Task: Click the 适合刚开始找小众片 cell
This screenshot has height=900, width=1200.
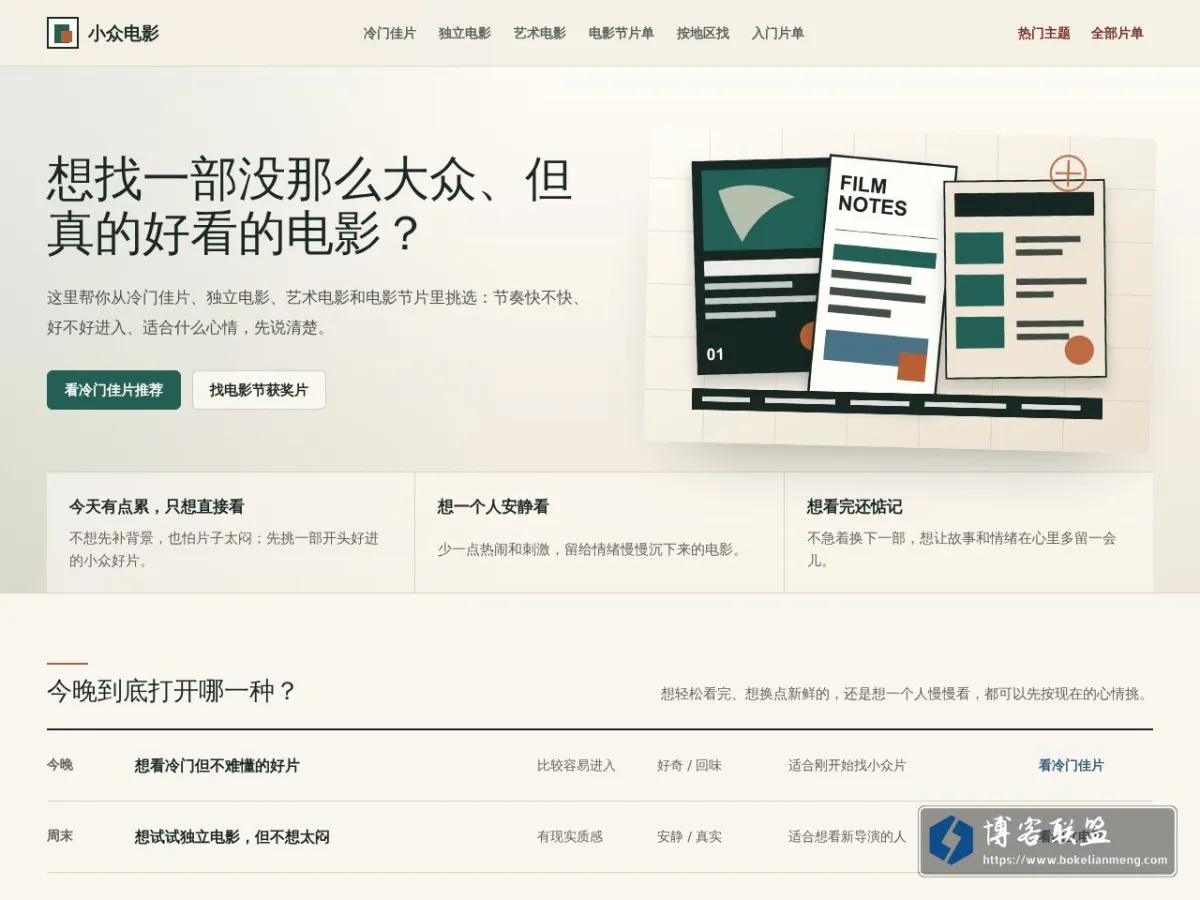Action: click(x=847, y=766)
